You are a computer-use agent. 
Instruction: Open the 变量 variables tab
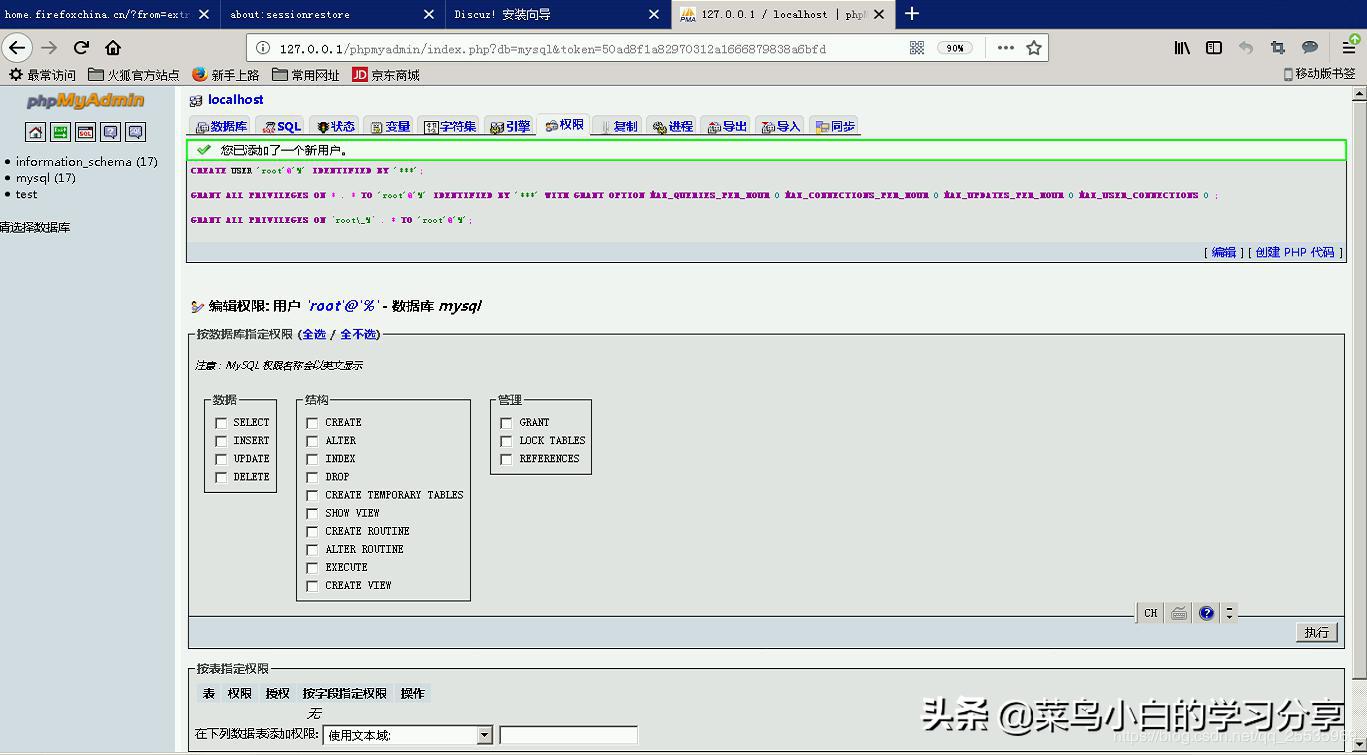tap(389, 126)
